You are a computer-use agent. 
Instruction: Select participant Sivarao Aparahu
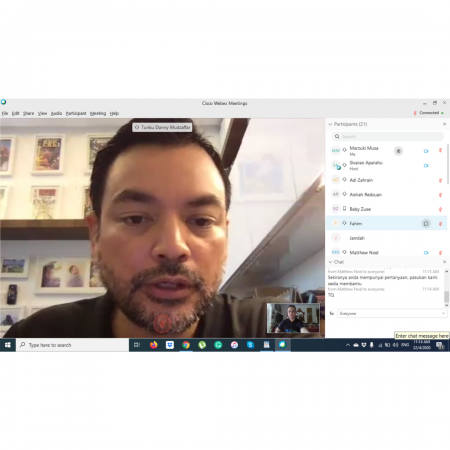tap(386, 165)
